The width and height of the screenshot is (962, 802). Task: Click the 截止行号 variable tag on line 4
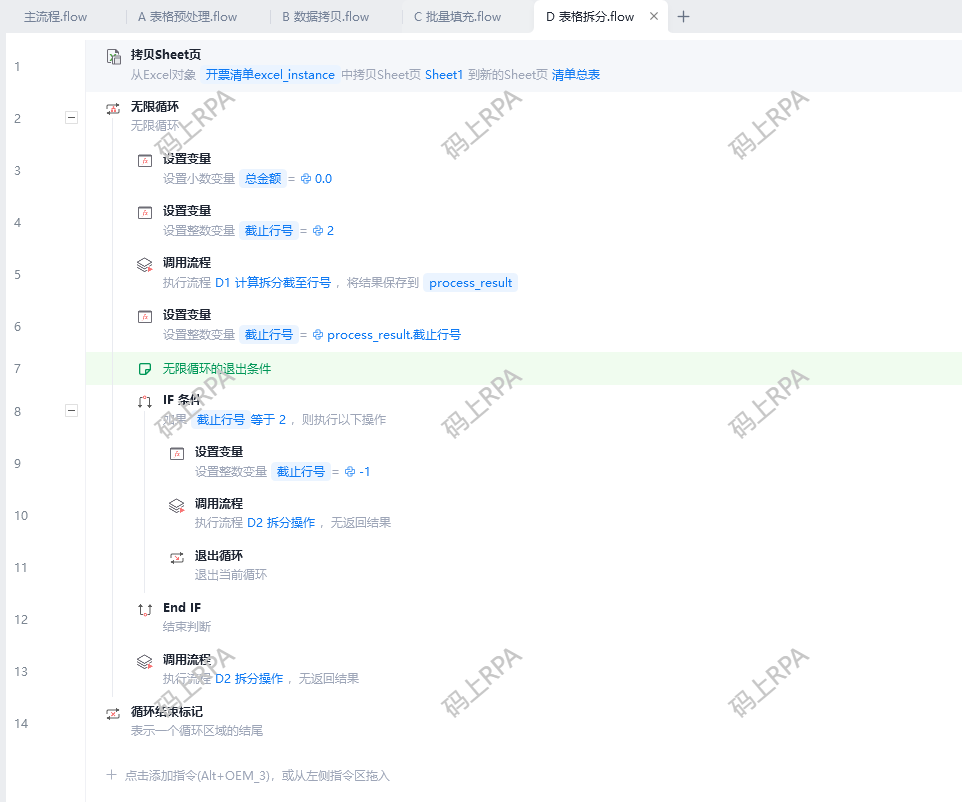click(x=269, y=231)
